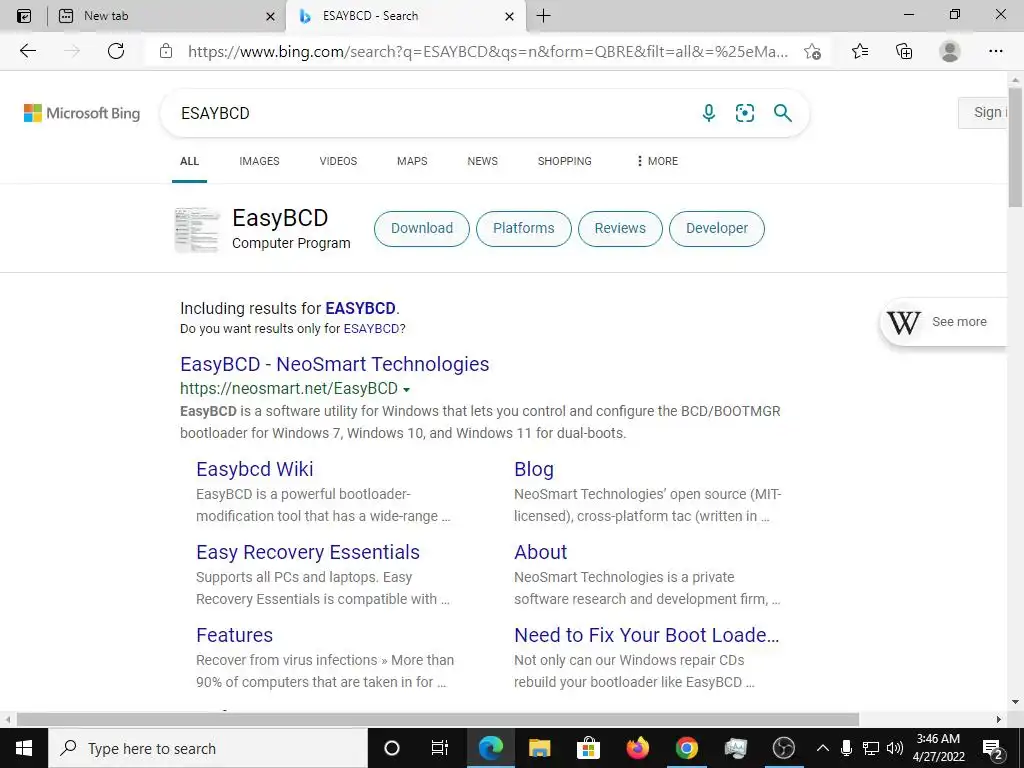
Task: Click the browser address bar URL
Action: click(x=487, y=51)
